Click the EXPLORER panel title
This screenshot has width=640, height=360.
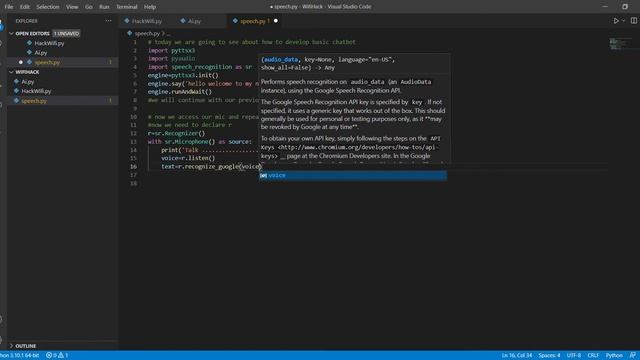(27, 21)
